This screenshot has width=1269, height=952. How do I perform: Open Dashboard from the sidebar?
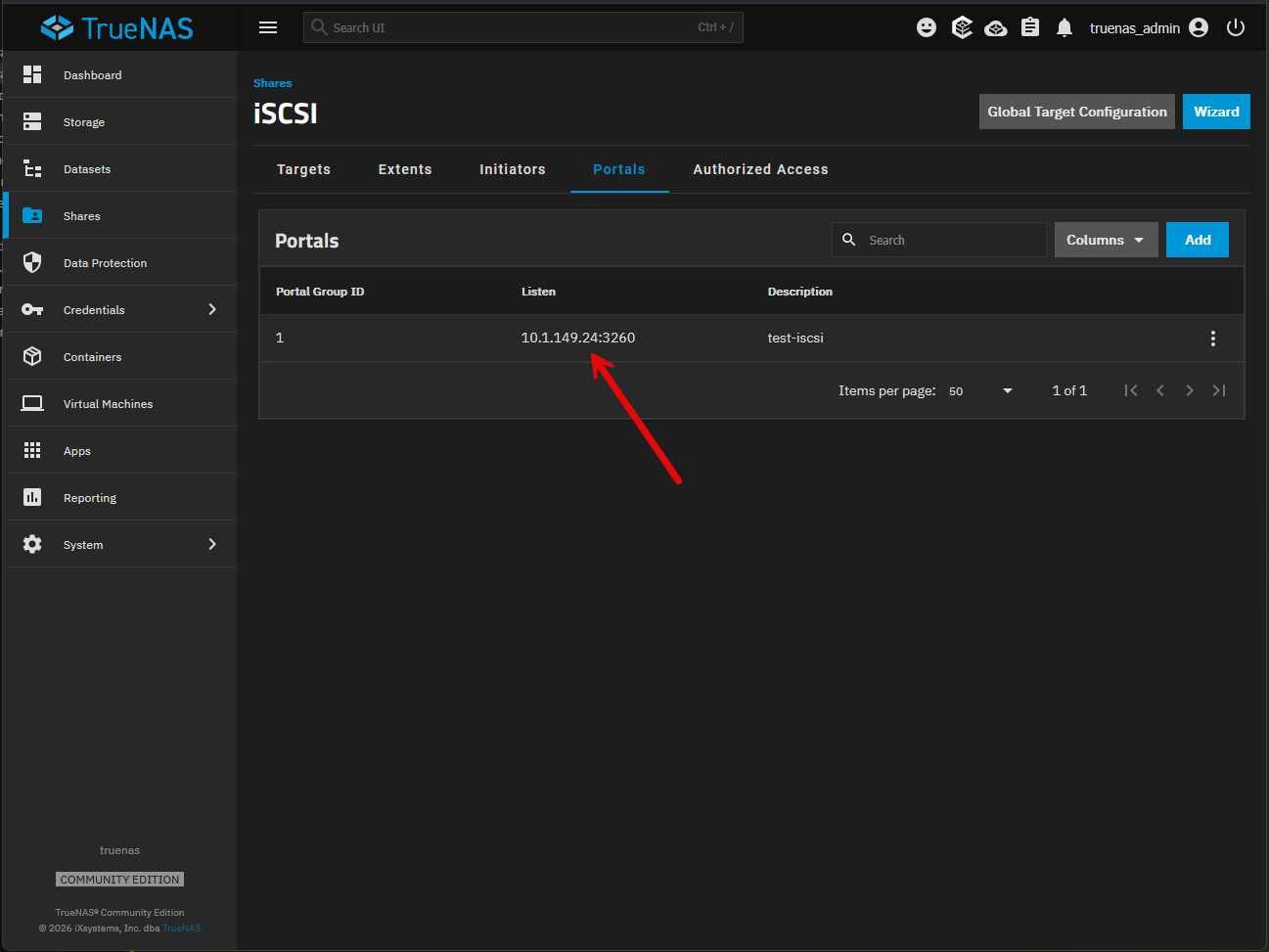pos(120,74)
